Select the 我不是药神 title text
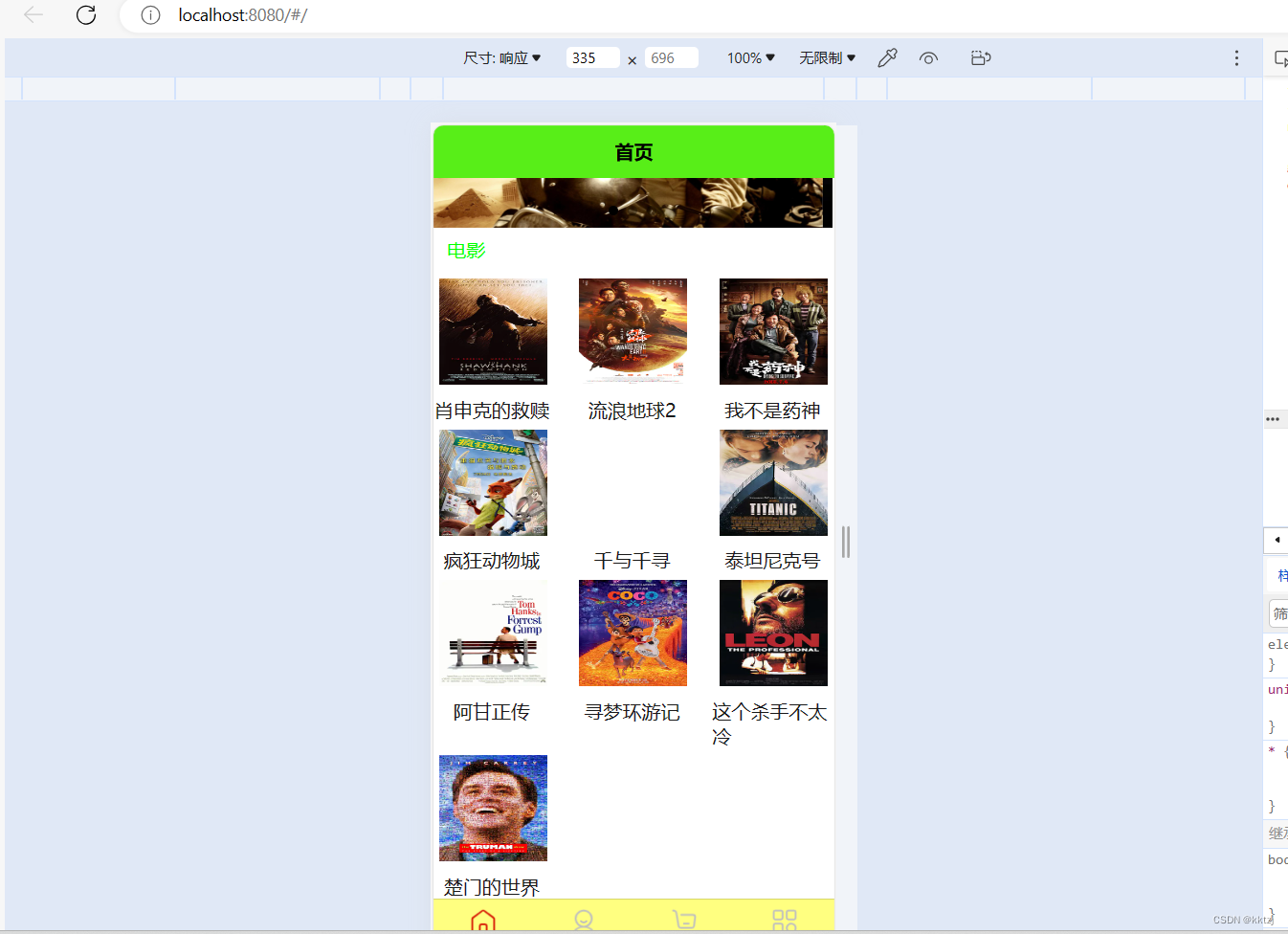 773,411
